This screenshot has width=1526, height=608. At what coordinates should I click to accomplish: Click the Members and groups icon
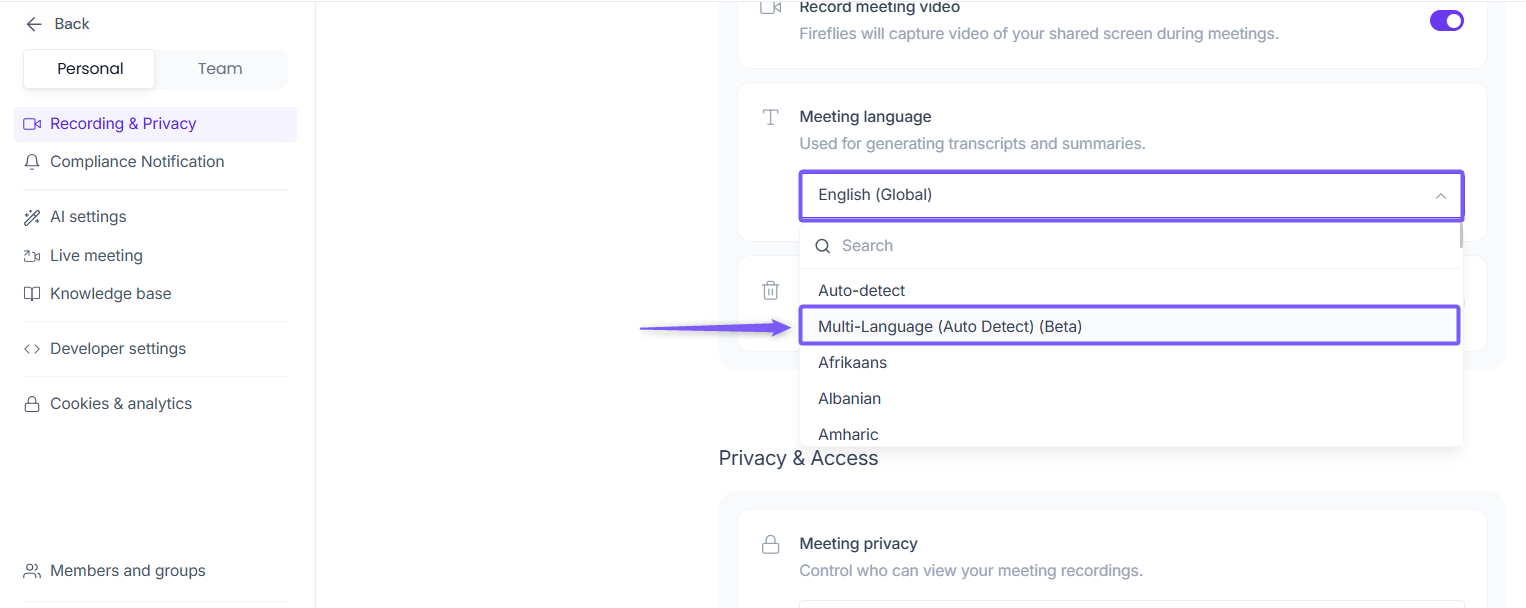(x=32, y=571)
